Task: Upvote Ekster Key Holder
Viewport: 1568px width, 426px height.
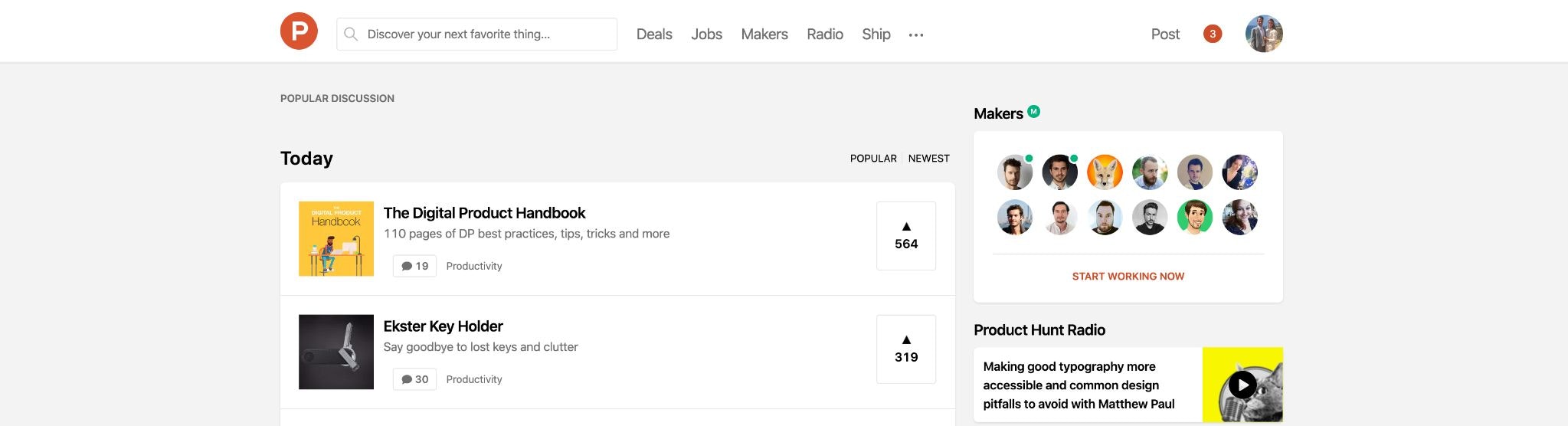Action: click(905, 349)
